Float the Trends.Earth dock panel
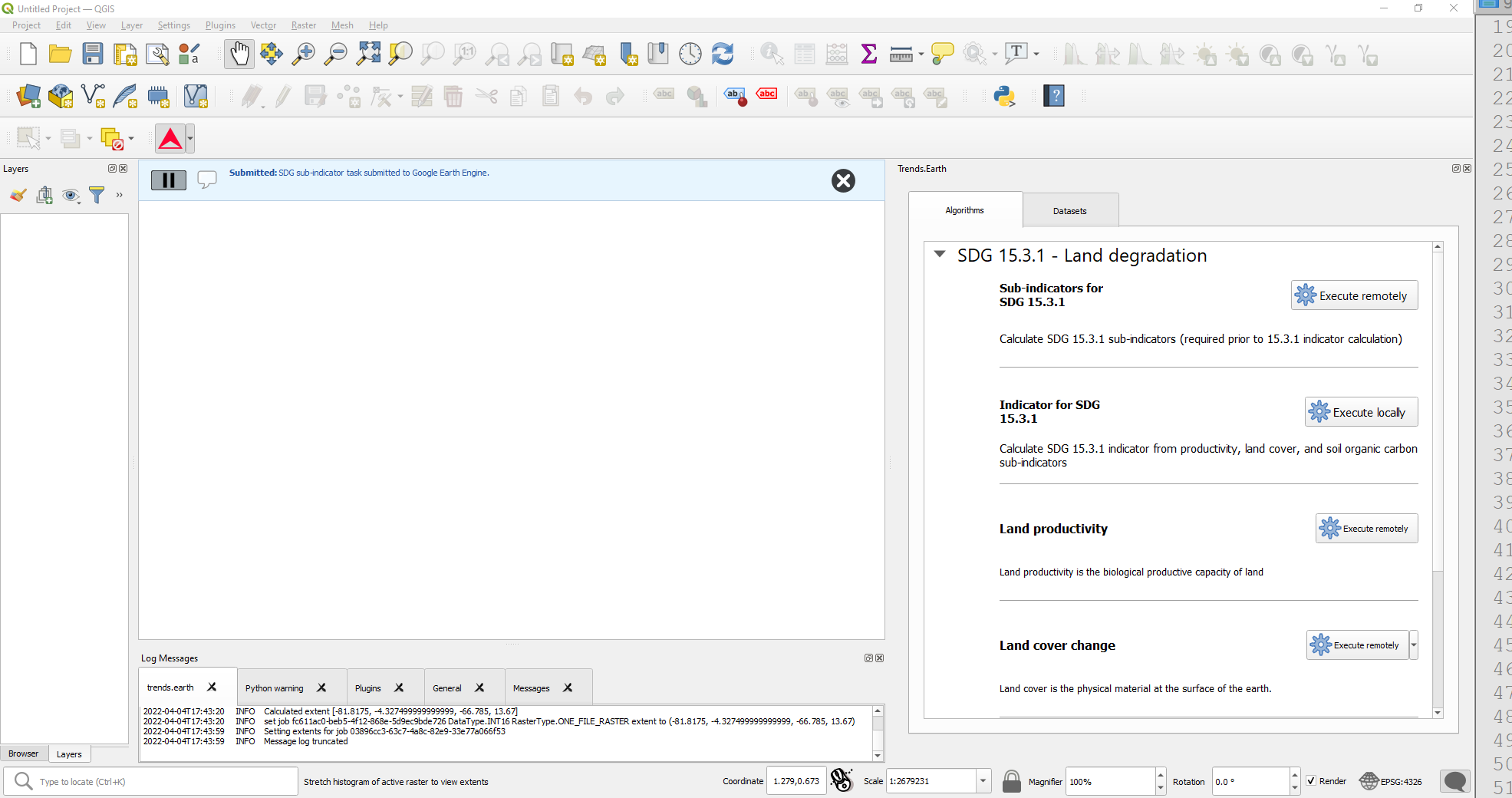The height and width of the screenshot is (798, 1512). click(x=1456, y=168)
